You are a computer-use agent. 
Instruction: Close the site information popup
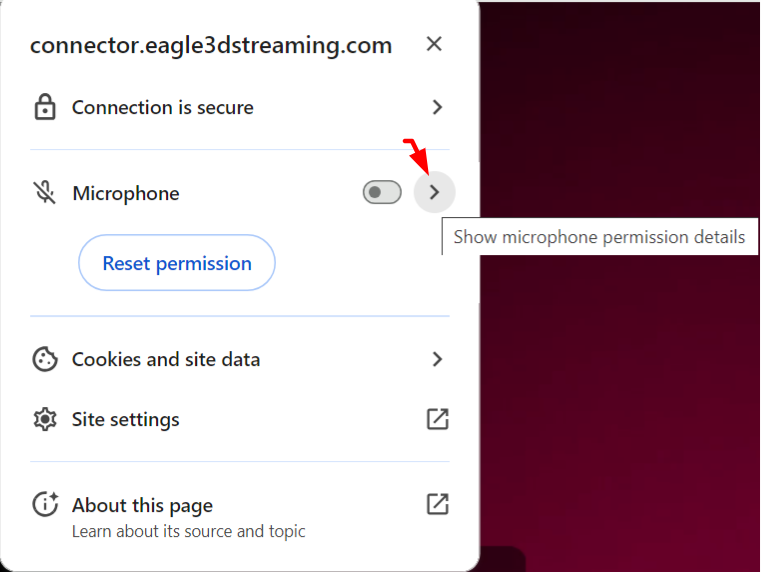pyautogui.click(x=434, y=44)
